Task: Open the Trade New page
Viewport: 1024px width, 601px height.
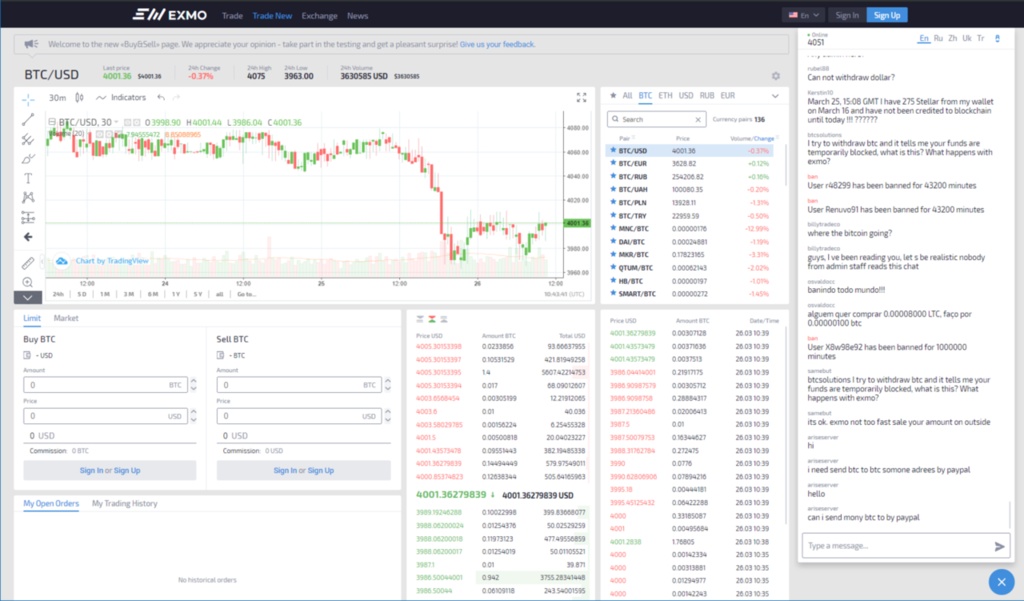Action: (272, 16)
